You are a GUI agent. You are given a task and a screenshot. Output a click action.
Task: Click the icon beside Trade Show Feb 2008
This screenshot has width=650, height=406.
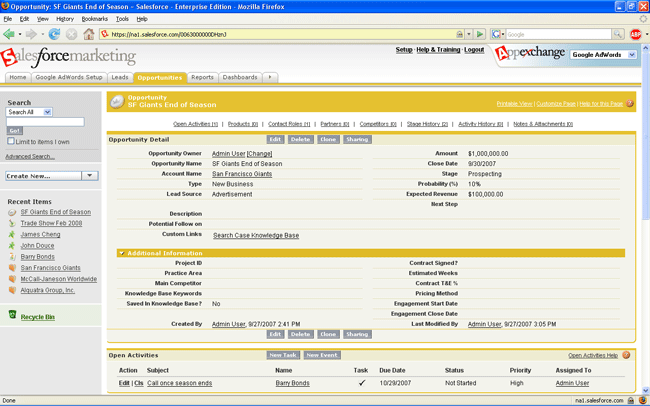pyautogui.click(x=12, y=223)
